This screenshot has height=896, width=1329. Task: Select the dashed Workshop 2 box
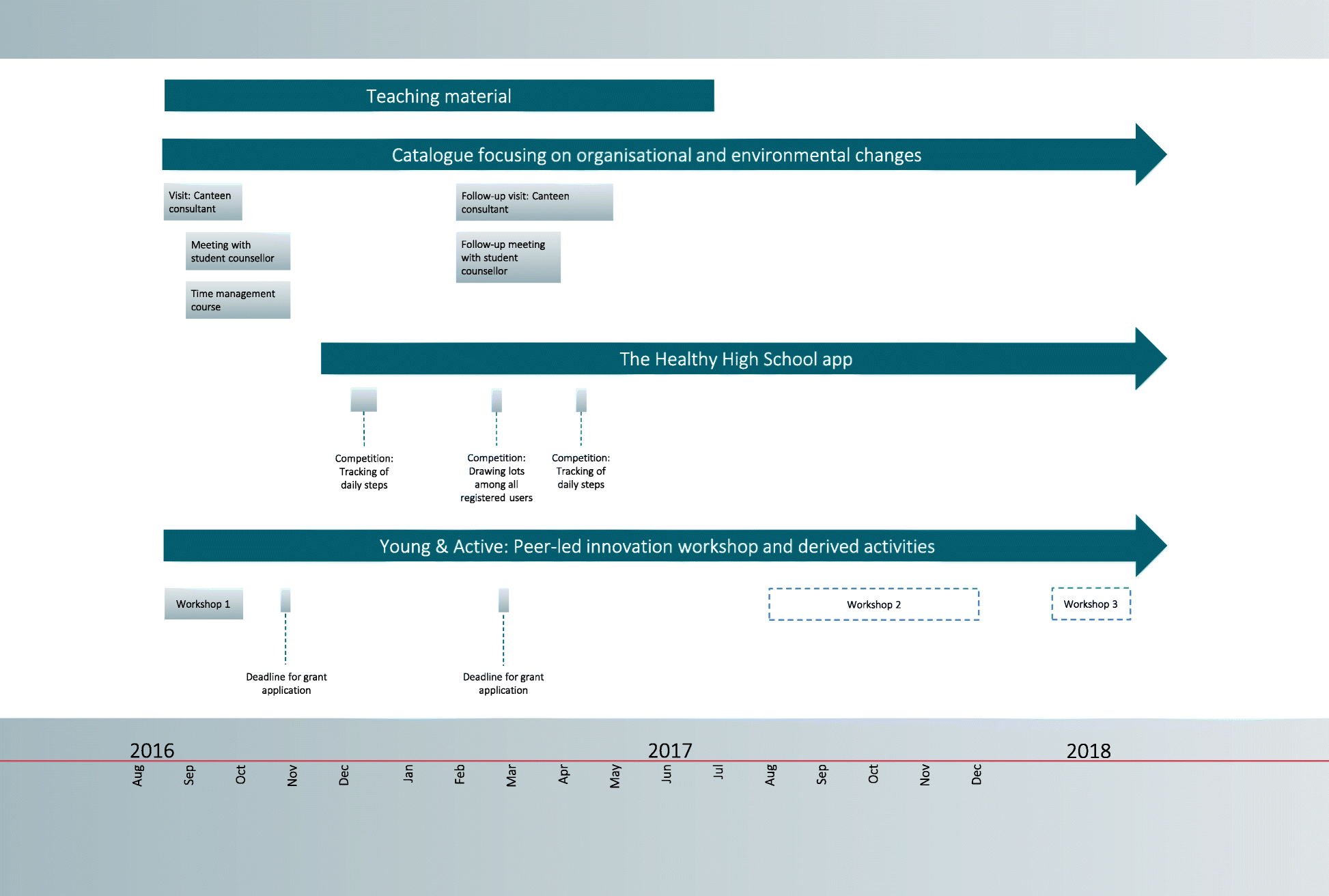(x=873, y=604)
